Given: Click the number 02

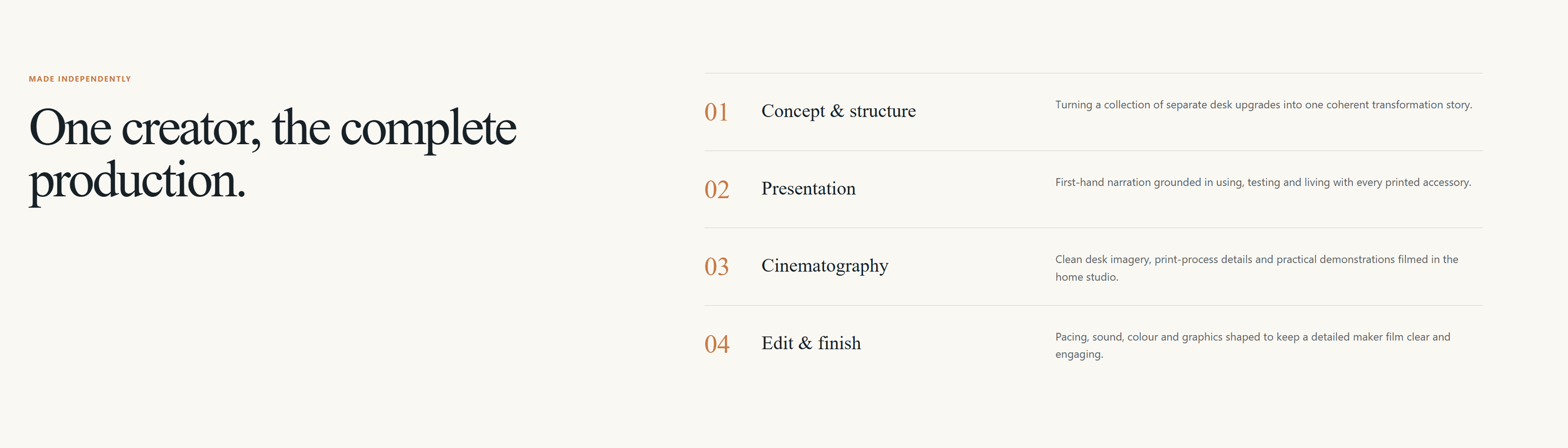Looking at the screenshot, I should [x=717, y=190].
